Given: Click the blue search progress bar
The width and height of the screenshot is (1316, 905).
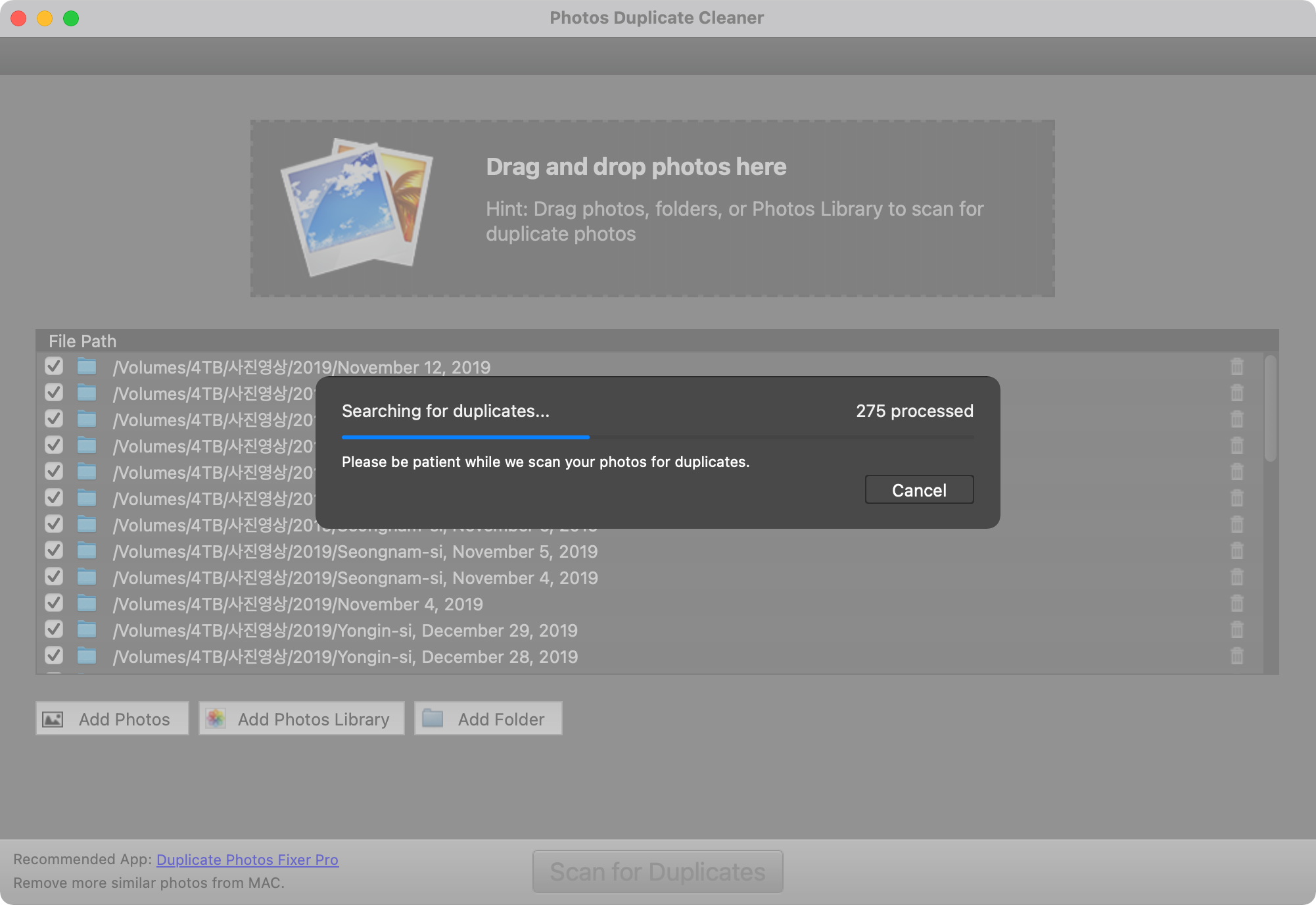Looking at the screenshot, I should click(465, 437).
